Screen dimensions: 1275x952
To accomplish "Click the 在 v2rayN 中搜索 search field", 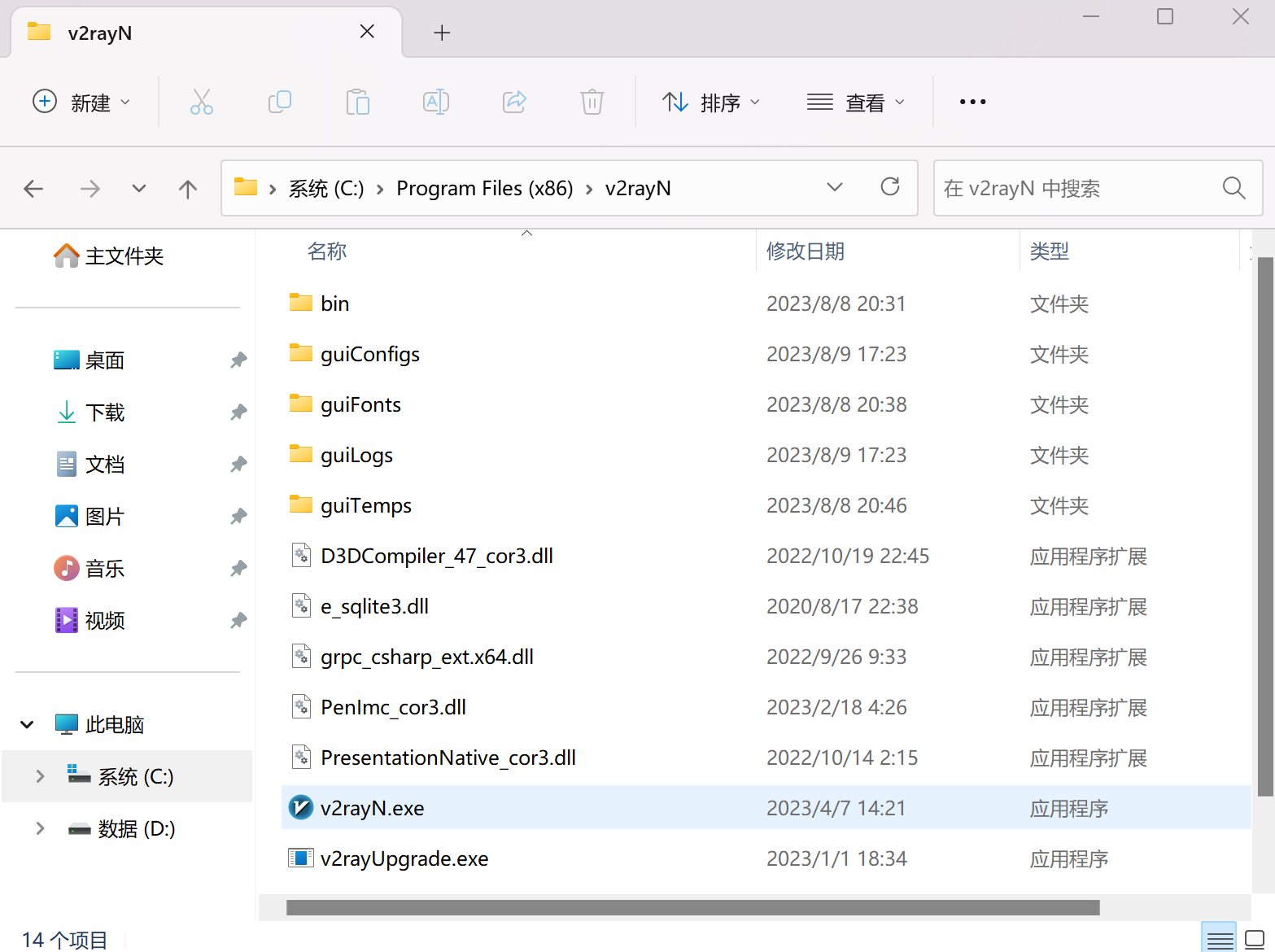I will (x=1098, y=188).
